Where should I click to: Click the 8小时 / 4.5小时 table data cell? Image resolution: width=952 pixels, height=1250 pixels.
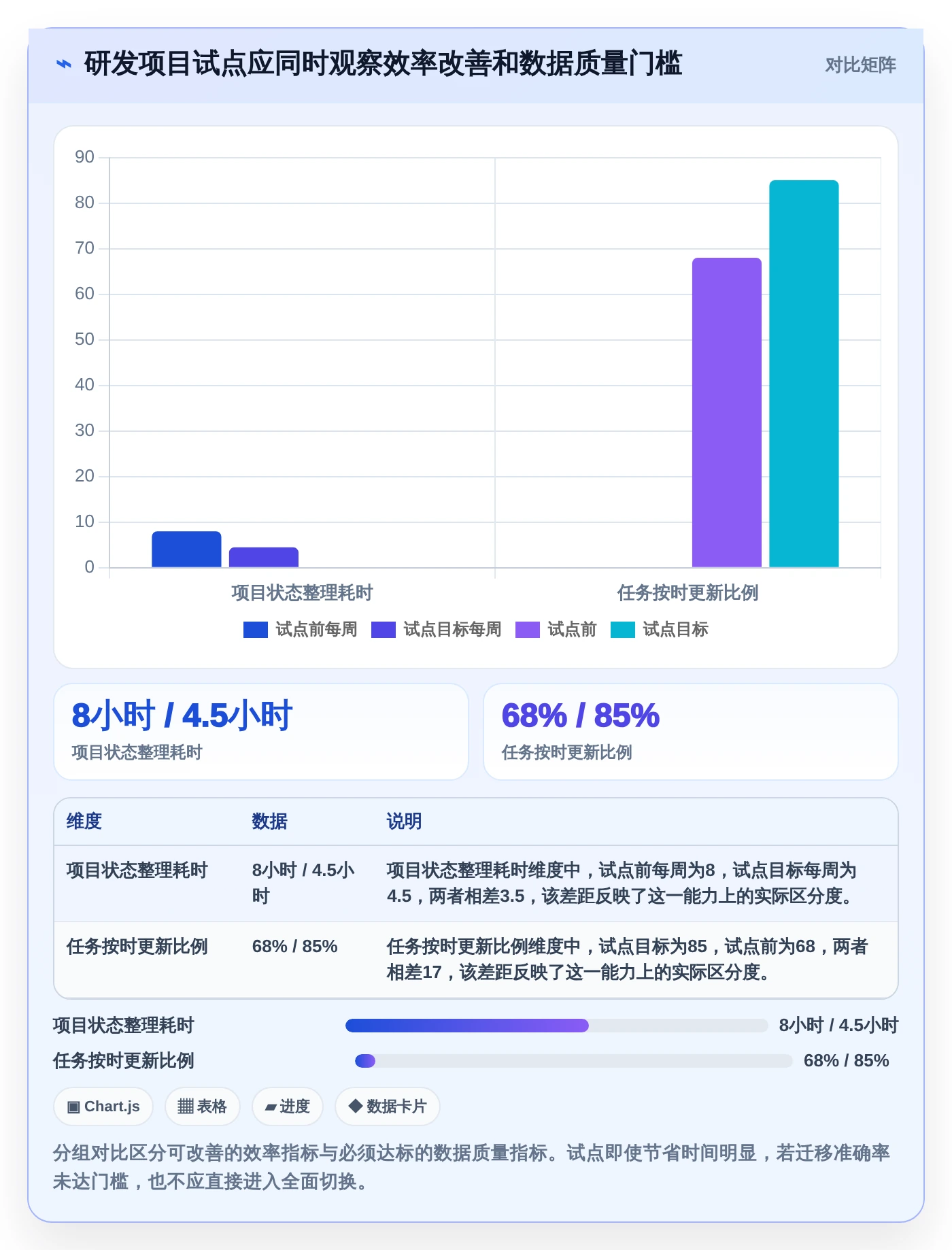(x=303, y=883)
